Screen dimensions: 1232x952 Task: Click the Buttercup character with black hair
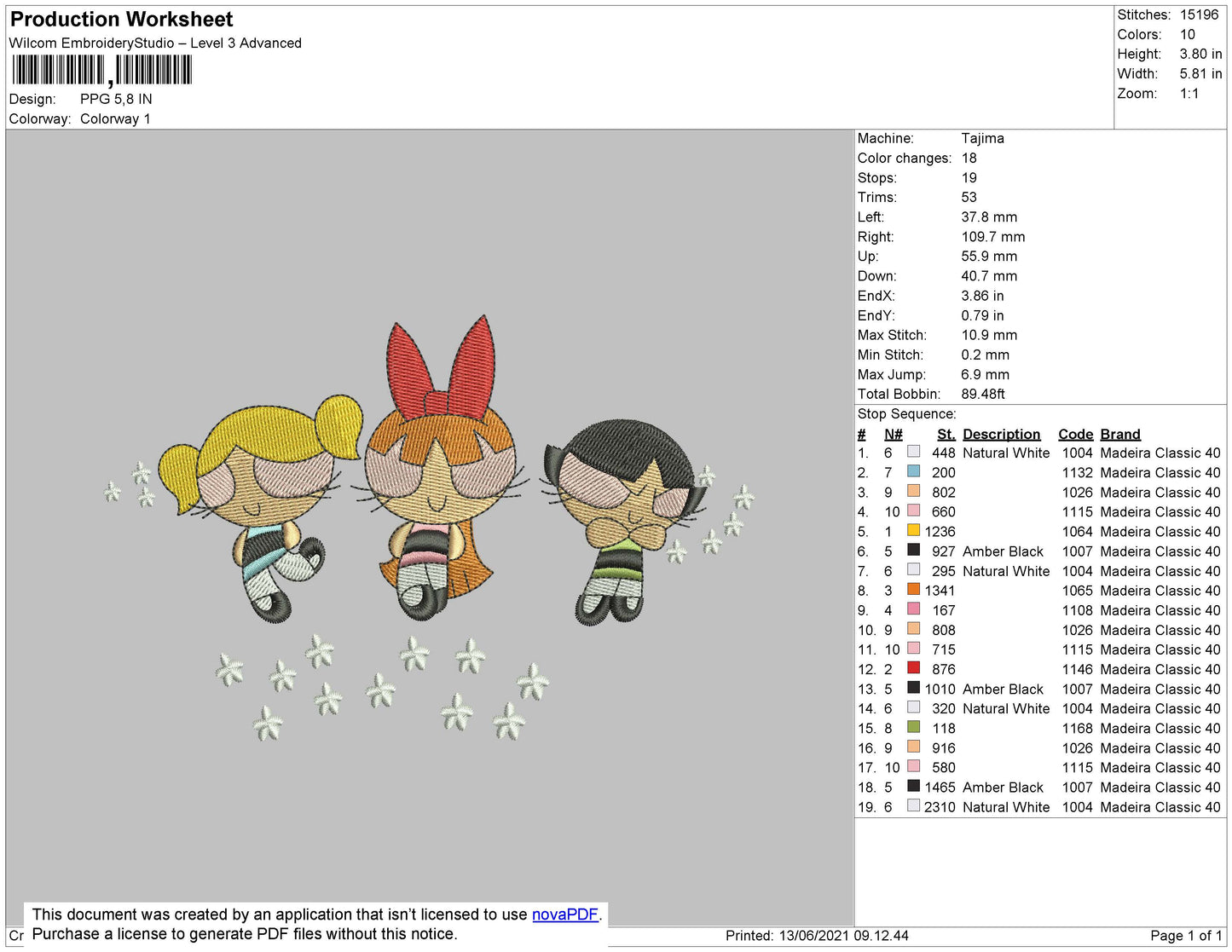tap(627, 520)
